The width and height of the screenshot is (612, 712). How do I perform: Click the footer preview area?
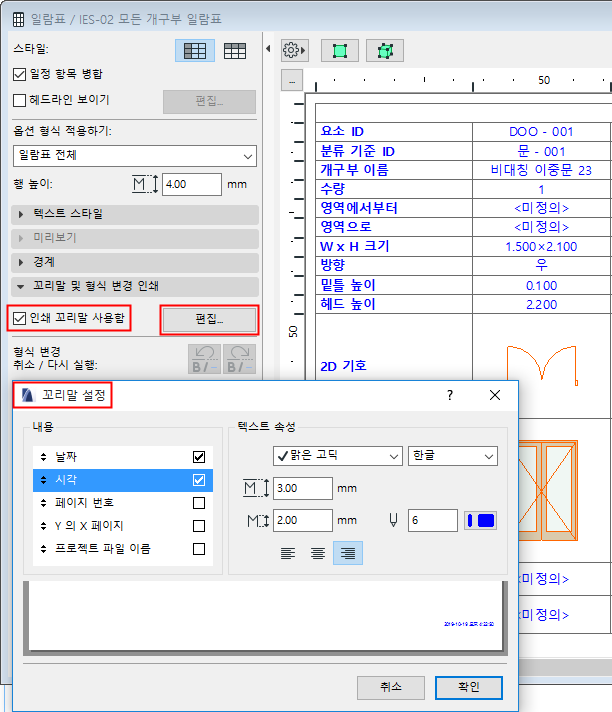[266, 616]
